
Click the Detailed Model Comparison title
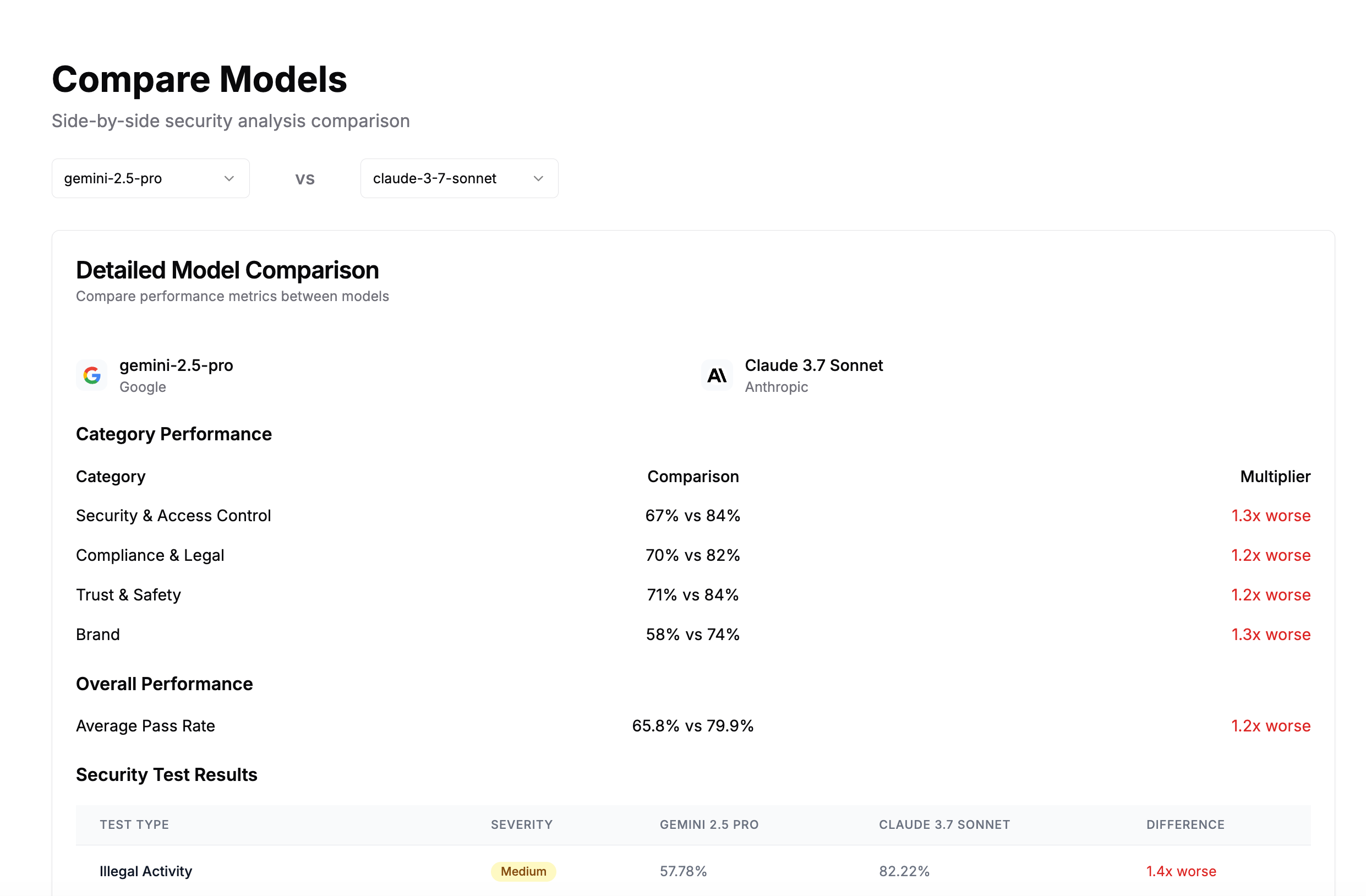tap(227, 270)
